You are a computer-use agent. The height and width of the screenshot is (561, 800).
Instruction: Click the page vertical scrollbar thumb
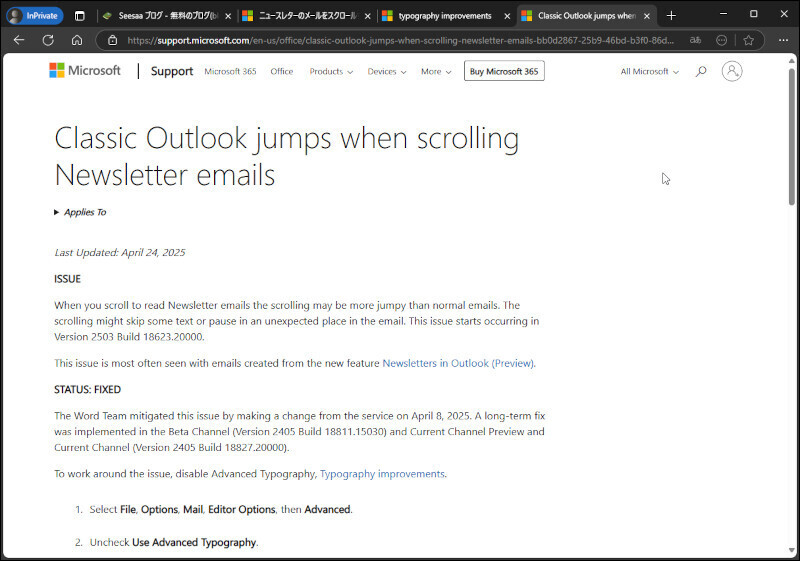click(x=792, y=136)
